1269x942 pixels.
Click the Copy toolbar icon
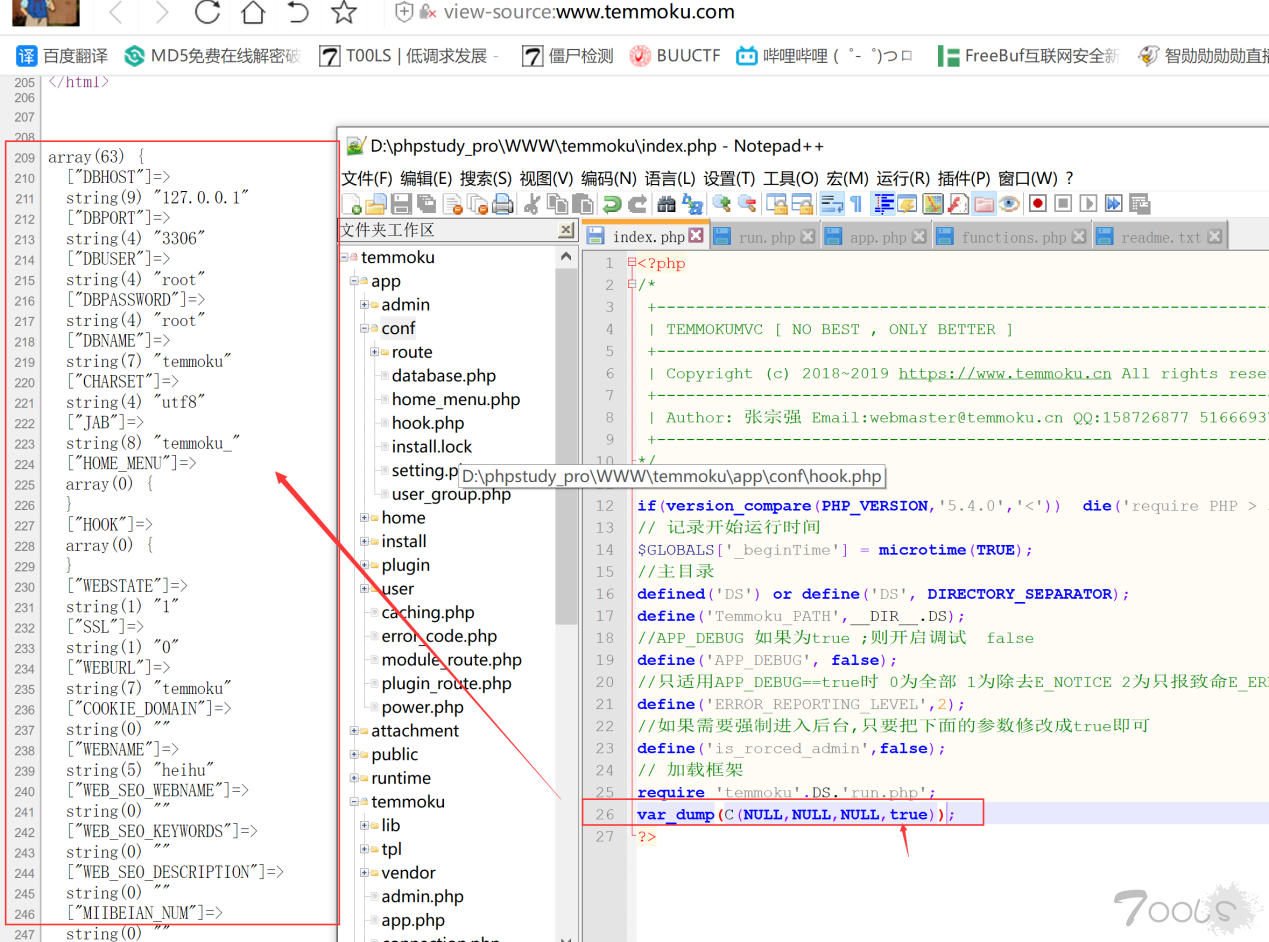556,204
